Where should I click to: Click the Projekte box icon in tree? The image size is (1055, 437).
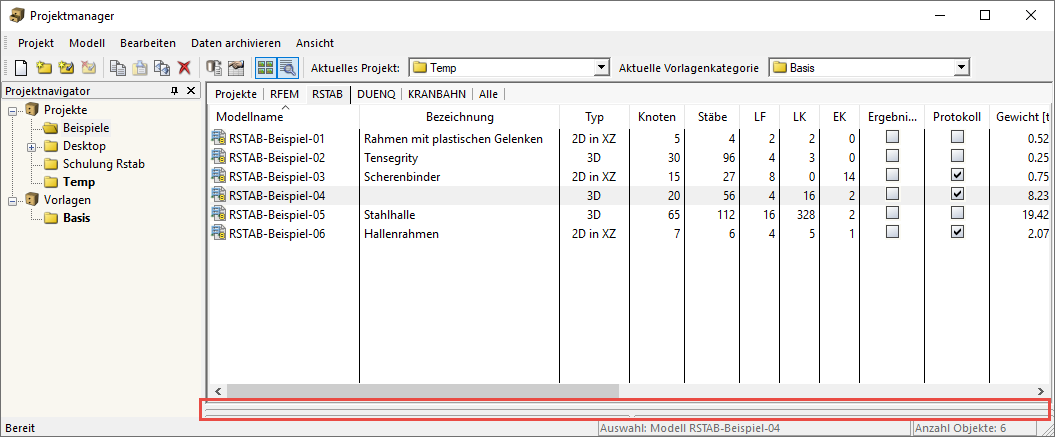click(x=32, y=110)
